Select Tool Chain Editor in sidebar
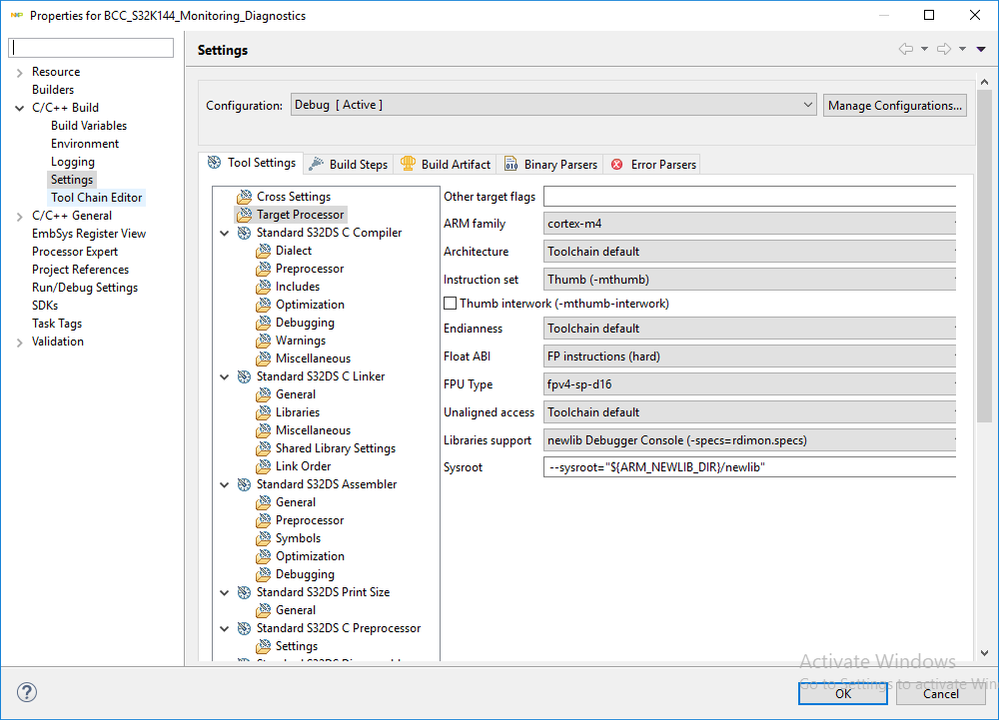The height and width of the screenshot is (720, 999). [x=97, y=198]
